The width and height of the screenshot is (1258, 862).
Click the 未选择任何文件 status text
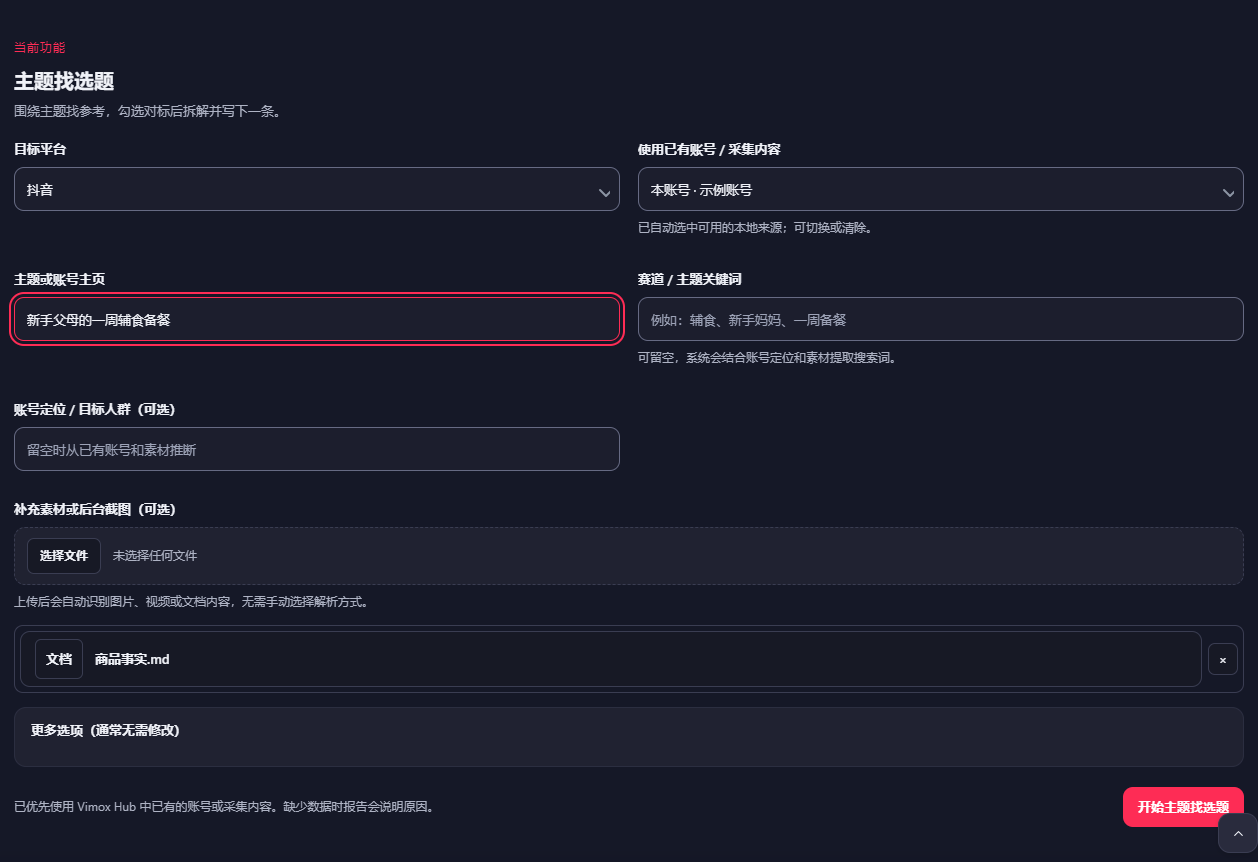pyautogui.click(x=155, y=556)
